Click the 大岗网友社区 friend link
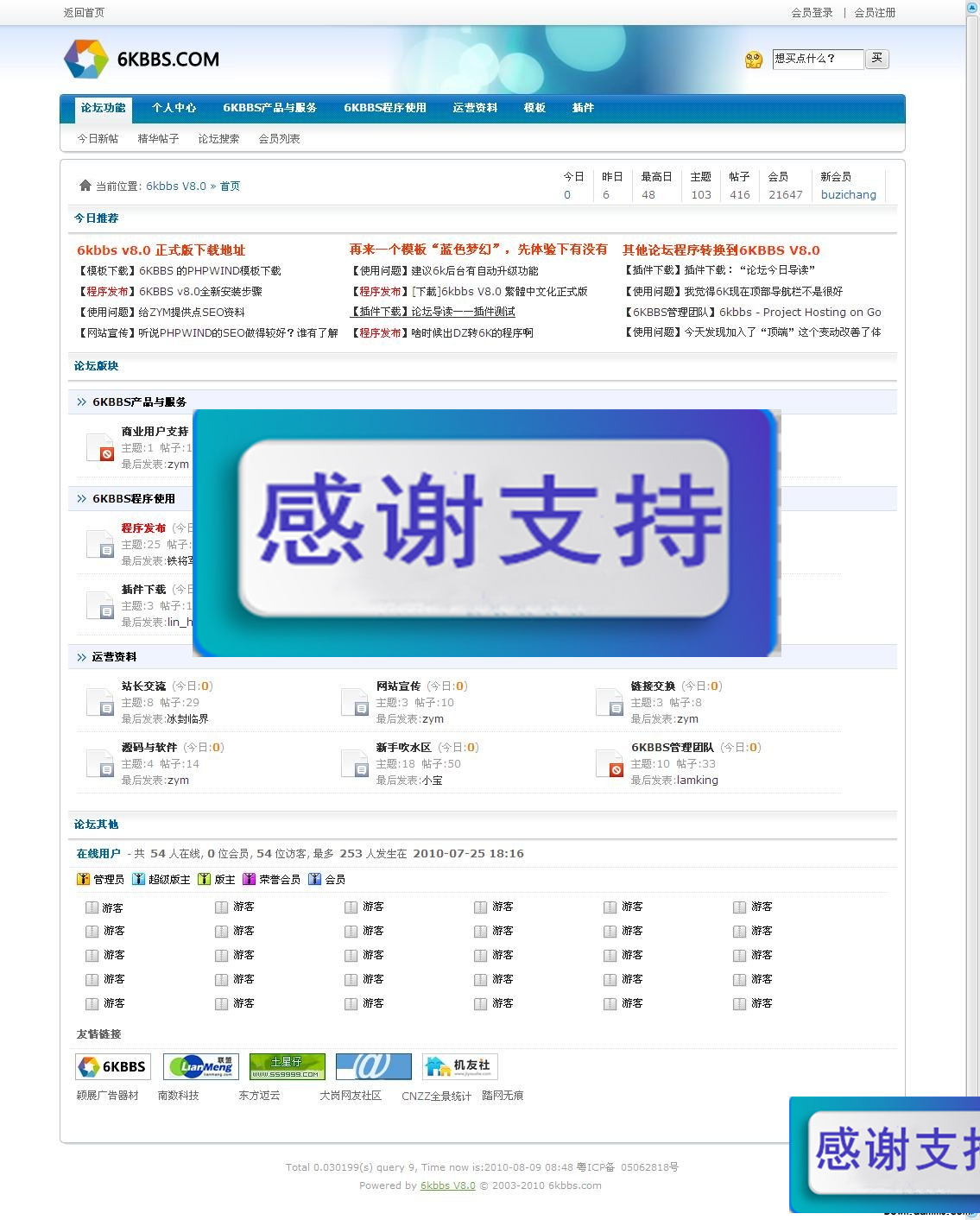This screenshot has height=1220, width=980. [351, 1096]
